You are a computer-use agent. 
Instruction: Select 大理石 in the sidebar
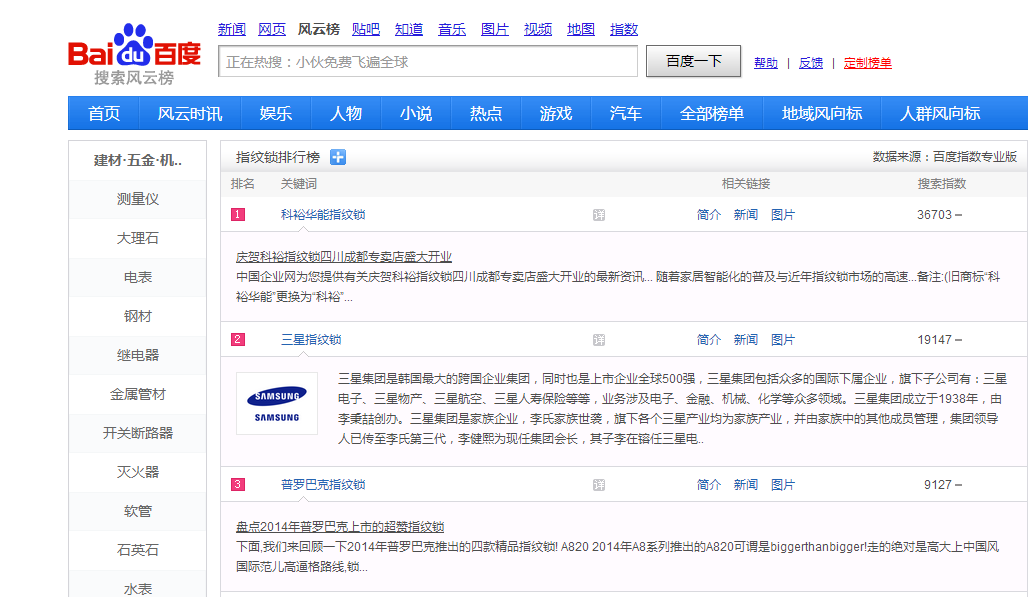138,239
